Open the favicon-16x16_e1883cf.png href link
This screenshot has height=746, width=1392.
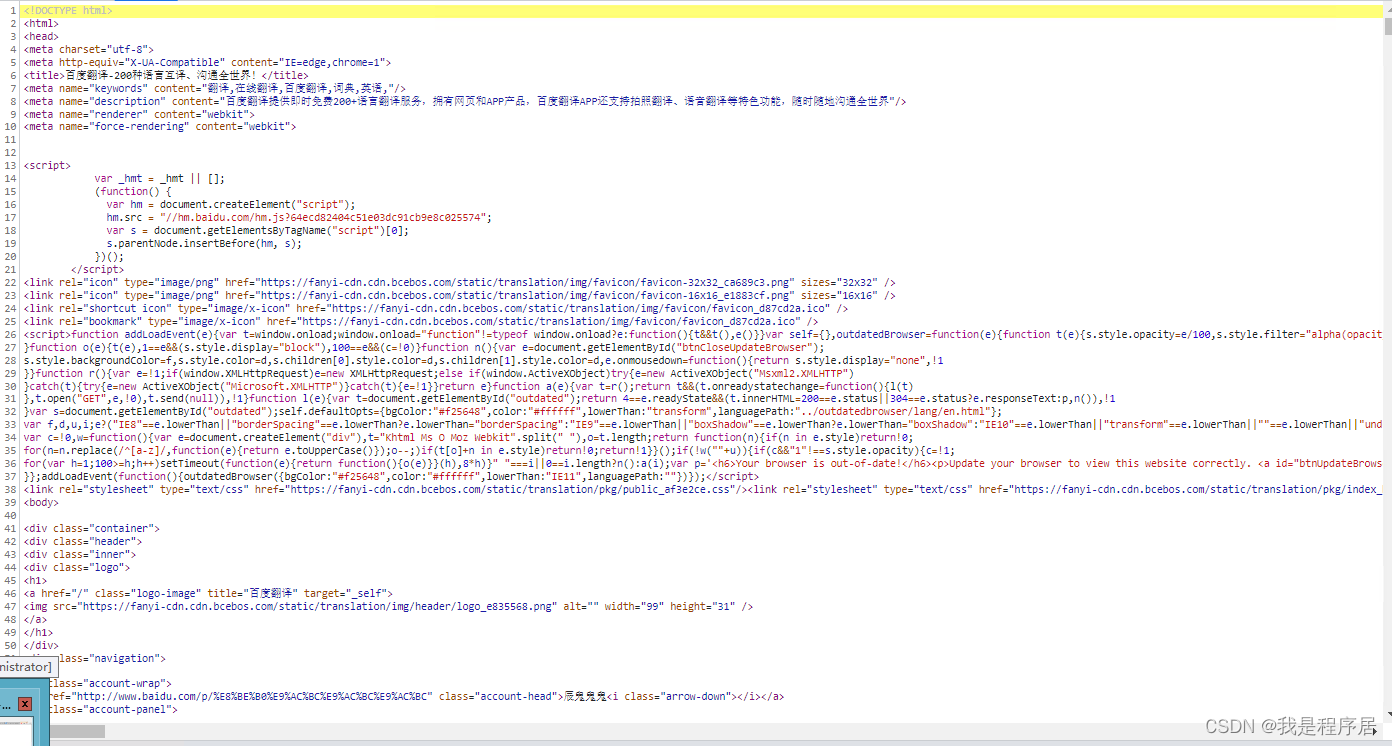[x=527, y=296]
